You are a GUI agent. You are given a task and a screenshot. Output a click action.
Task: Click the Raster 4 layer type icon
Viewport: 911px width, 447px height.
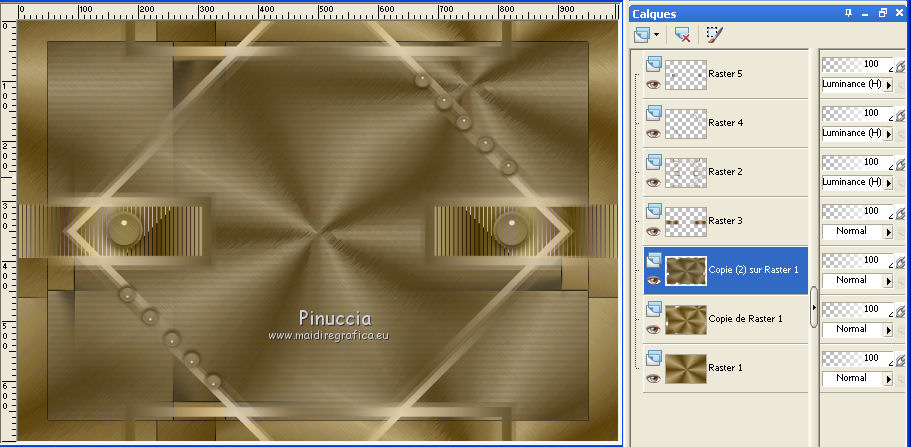654,112
